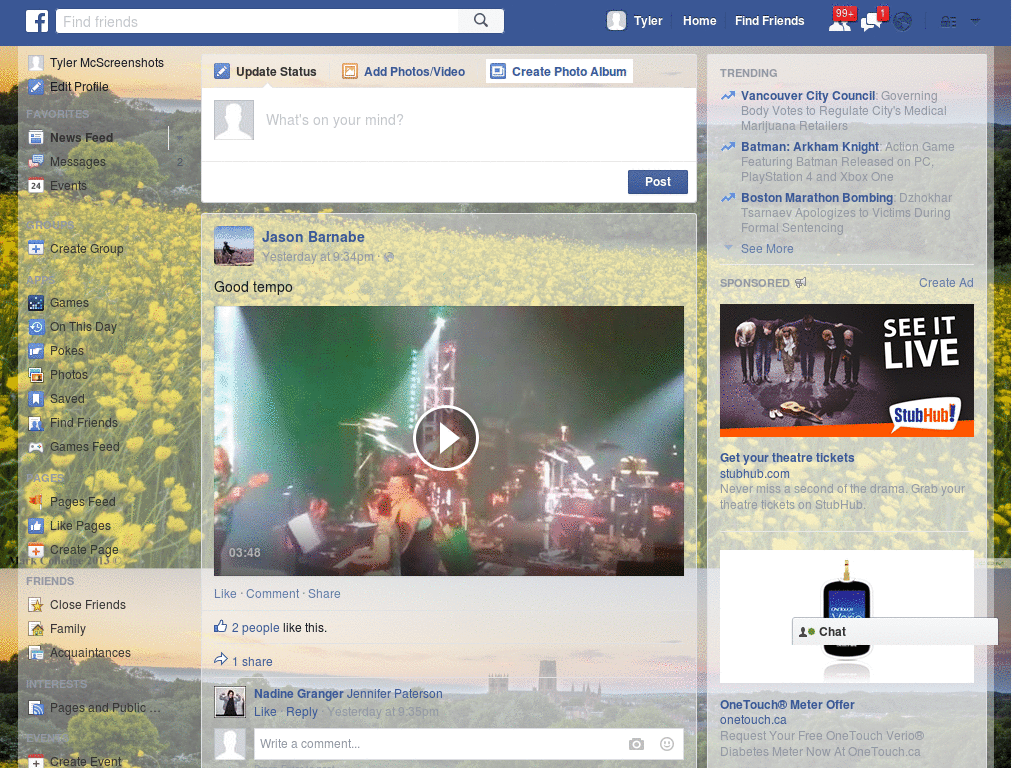Open Pokes in the sidebar
The image size is (1024, 768).
tap(56, 351)
